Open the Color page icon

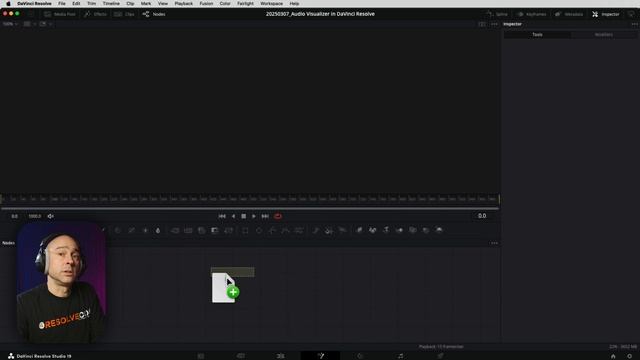click(360, 356)
